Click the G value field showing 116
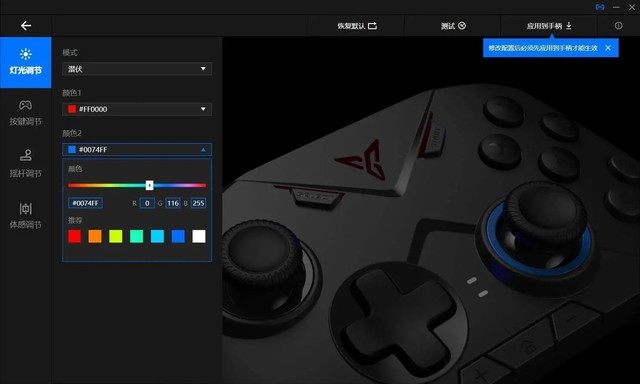The image size is (640, 384). click(x=173, y=203)
